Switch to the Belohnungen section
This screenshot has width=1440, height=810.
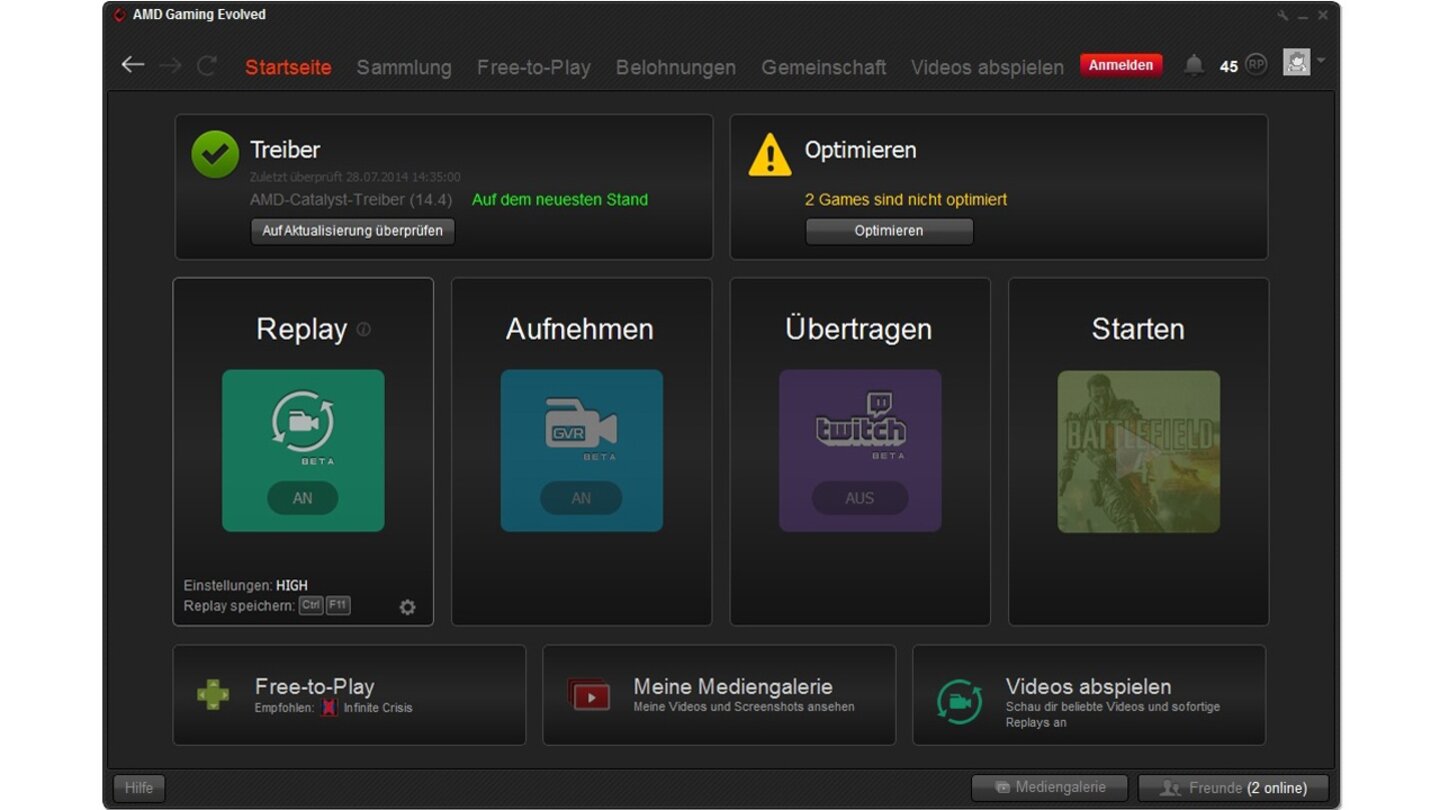(676, 67)
